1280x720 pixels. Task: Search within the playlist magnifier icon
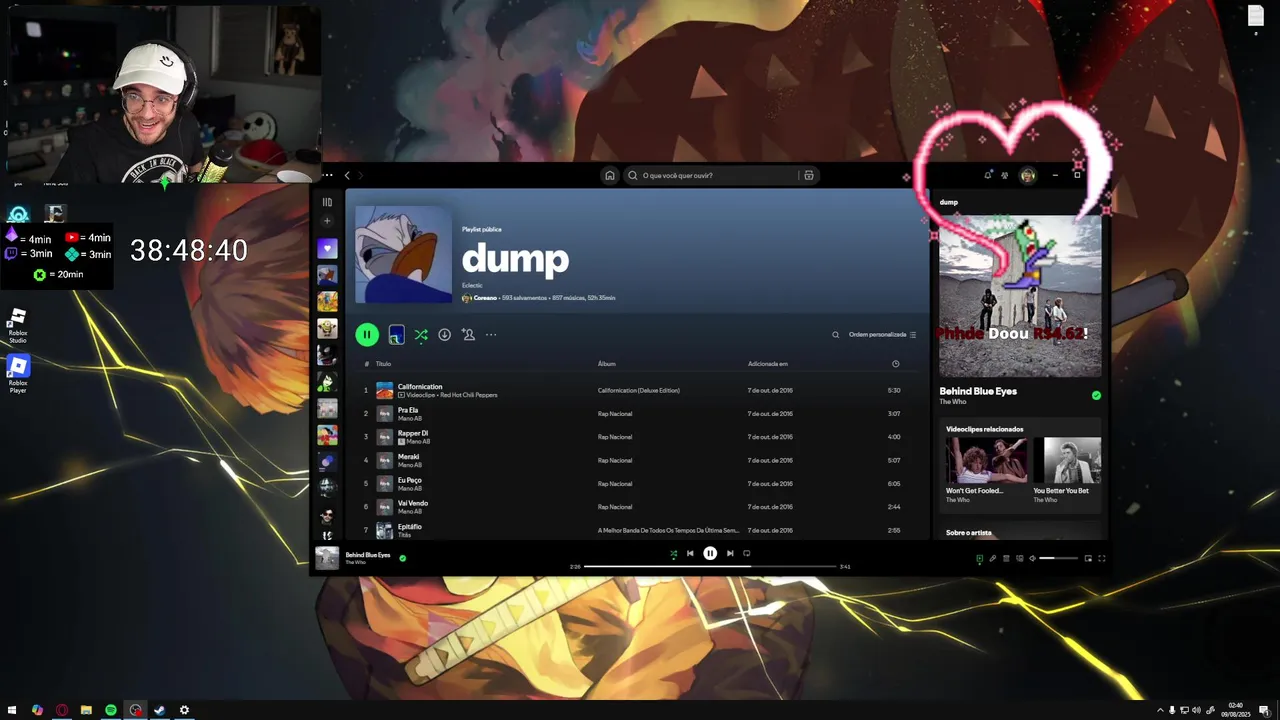(836, 335)
